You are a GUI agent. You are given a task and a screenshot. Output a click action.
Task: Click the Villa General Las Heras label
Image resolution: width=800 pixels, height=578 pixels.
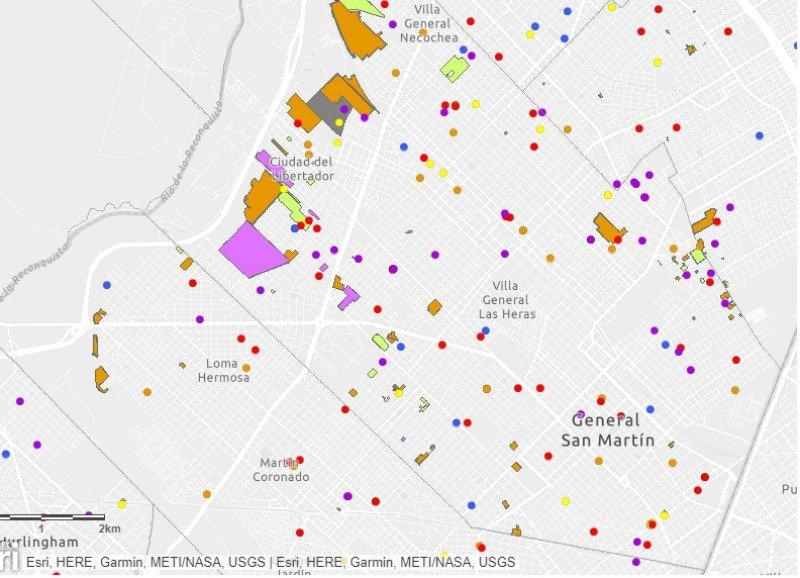[x=507, y=300]
